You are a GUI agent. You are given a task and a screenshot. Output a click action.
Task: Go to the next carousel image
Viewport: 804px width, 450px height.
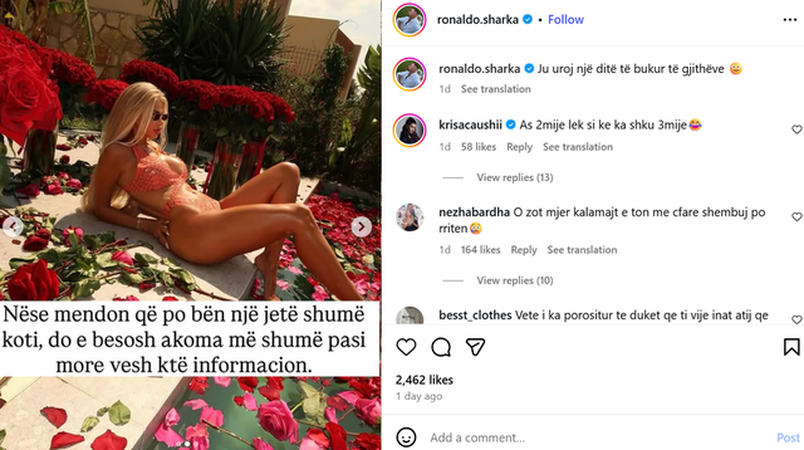361,226
